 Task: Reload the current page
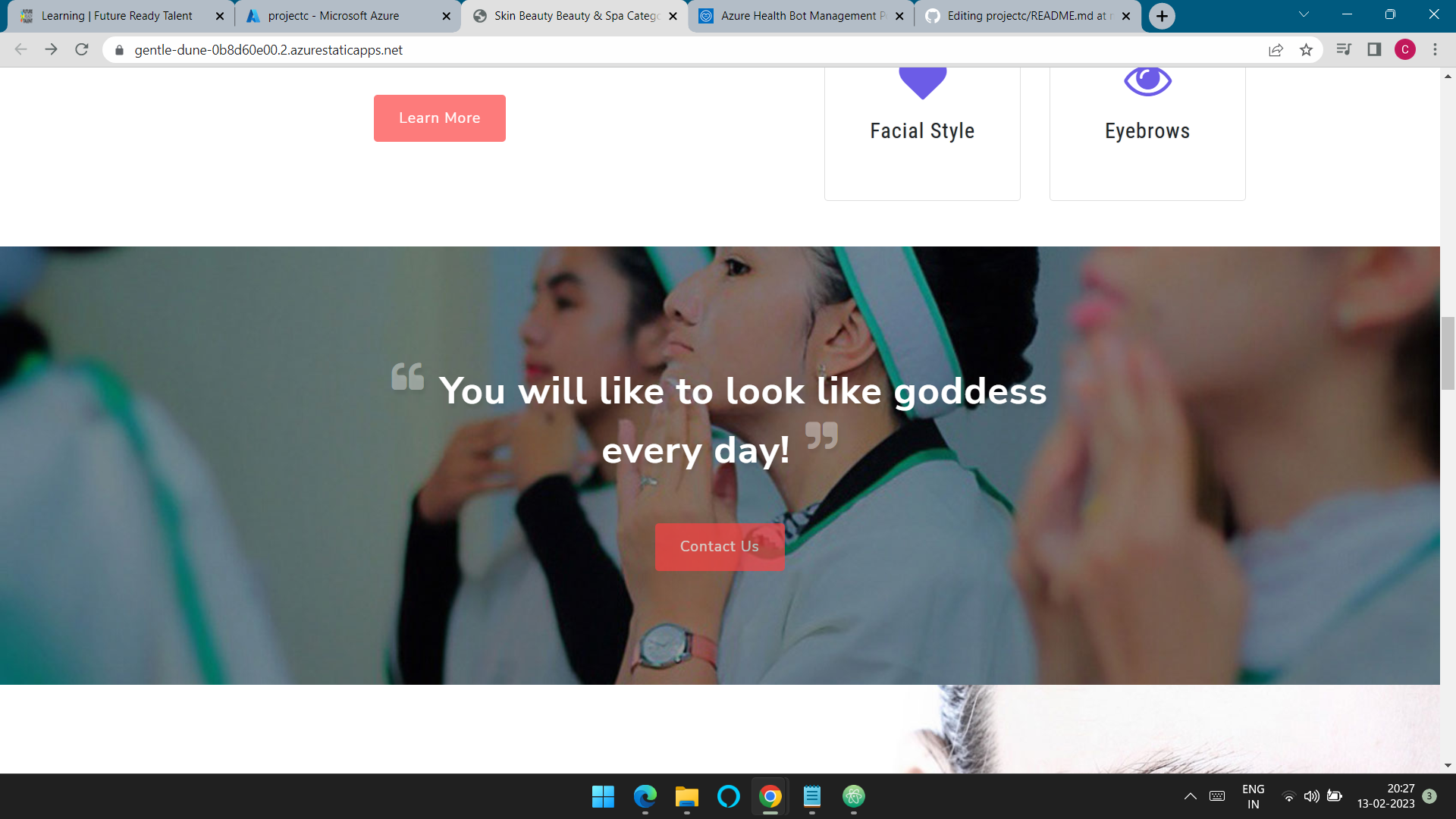[82, 50]
